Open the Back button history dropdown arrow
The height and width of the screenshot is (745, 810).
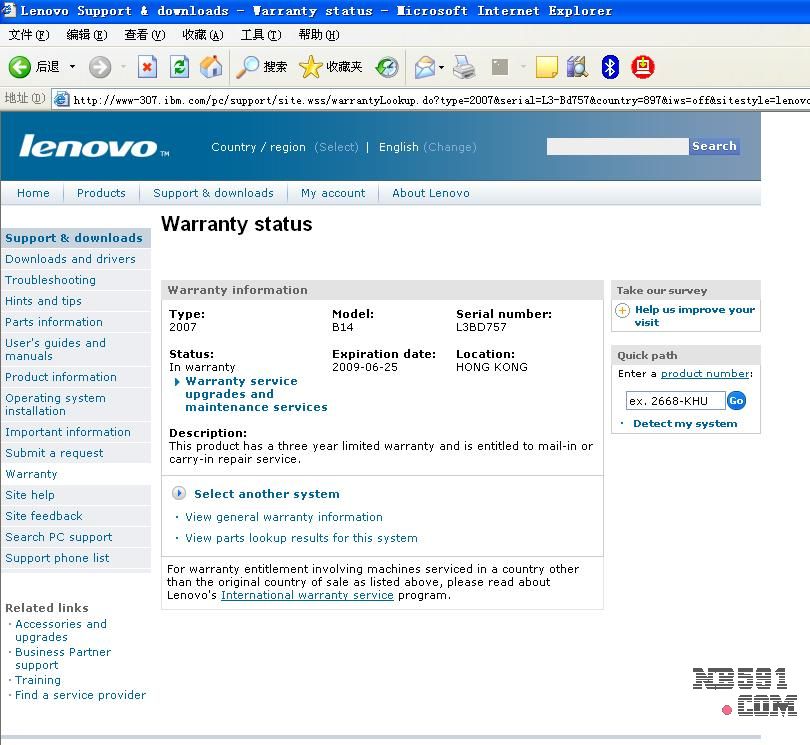[72, 67]
